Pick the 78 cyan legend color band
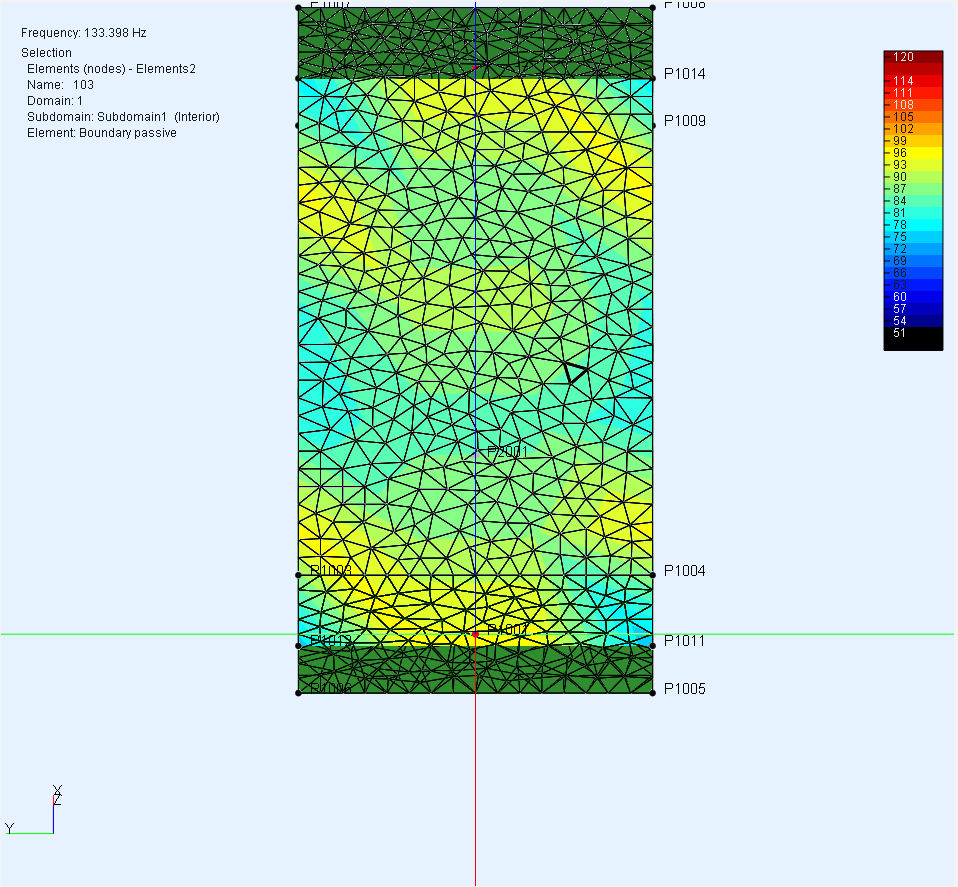 pyautogui.click(x=913, y=225)
